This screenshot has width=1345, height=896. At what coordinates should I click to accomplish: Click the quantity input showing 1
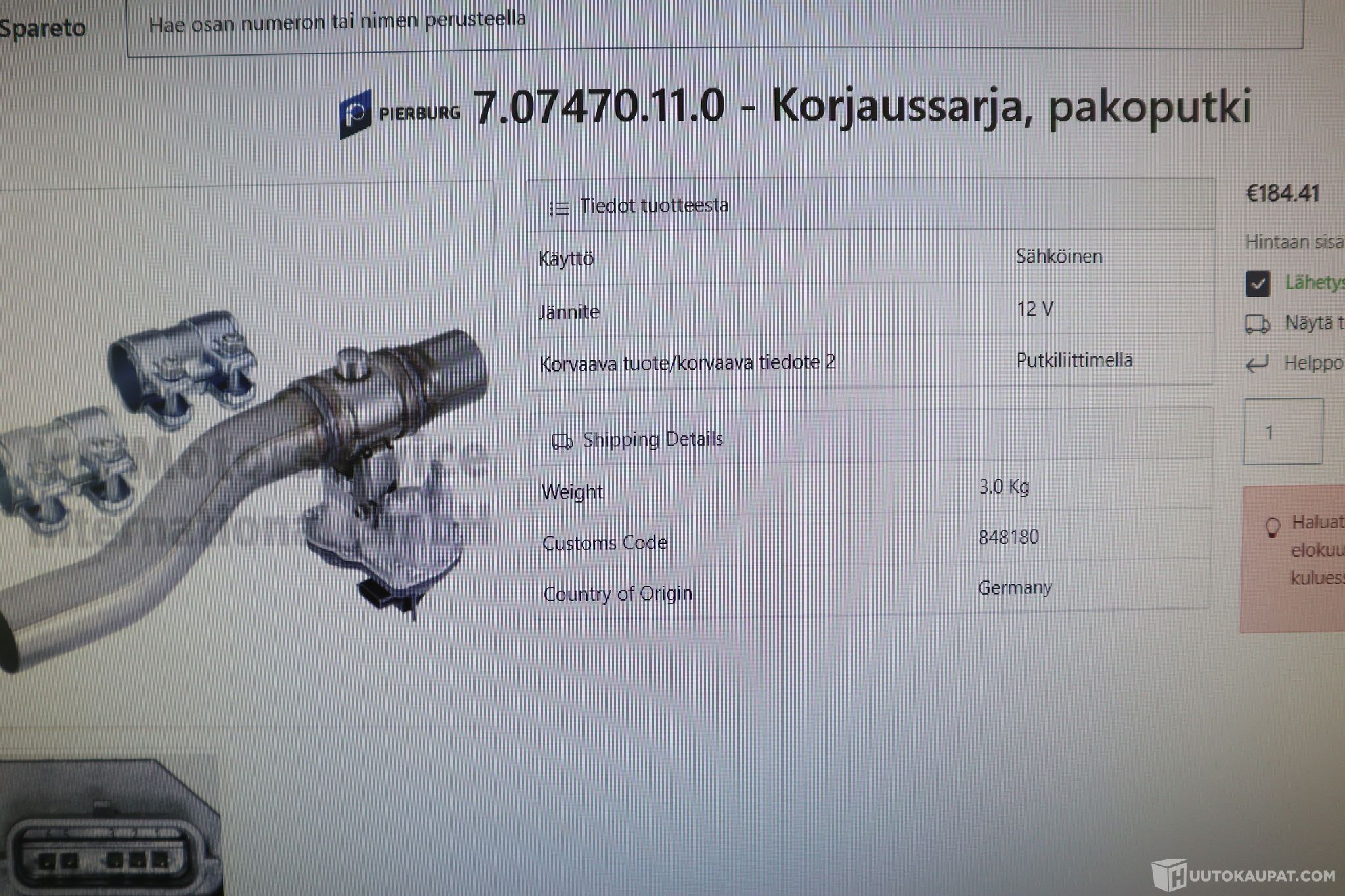[1283, 431]
